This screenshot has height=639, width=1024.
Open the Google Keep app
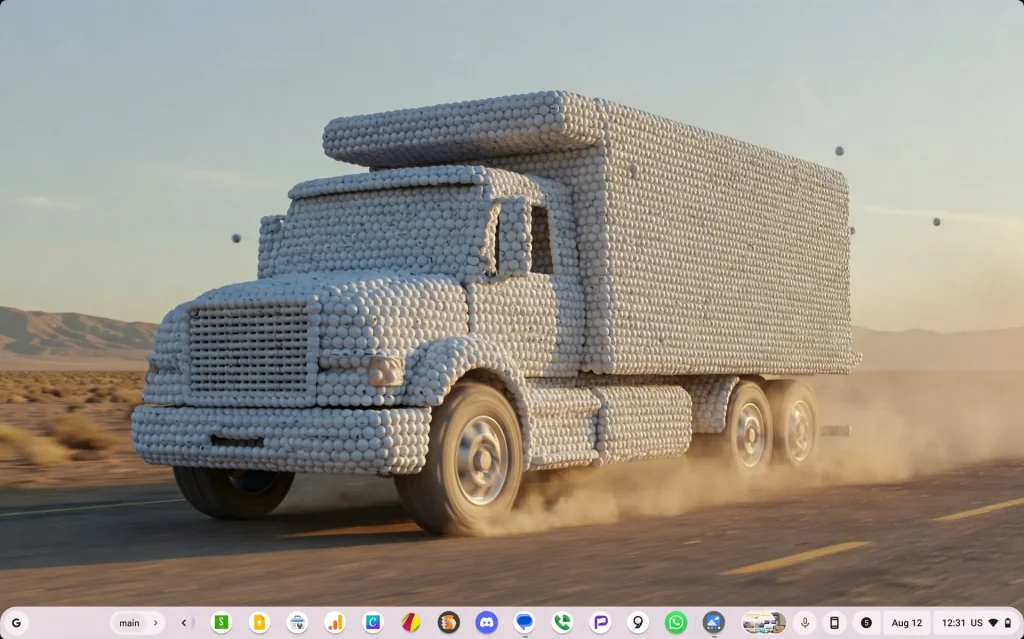point(259,623)
